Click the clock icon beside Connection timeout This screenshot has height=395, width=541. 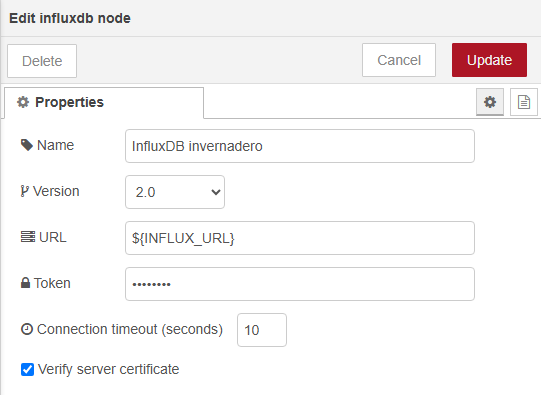click(27, 329)
